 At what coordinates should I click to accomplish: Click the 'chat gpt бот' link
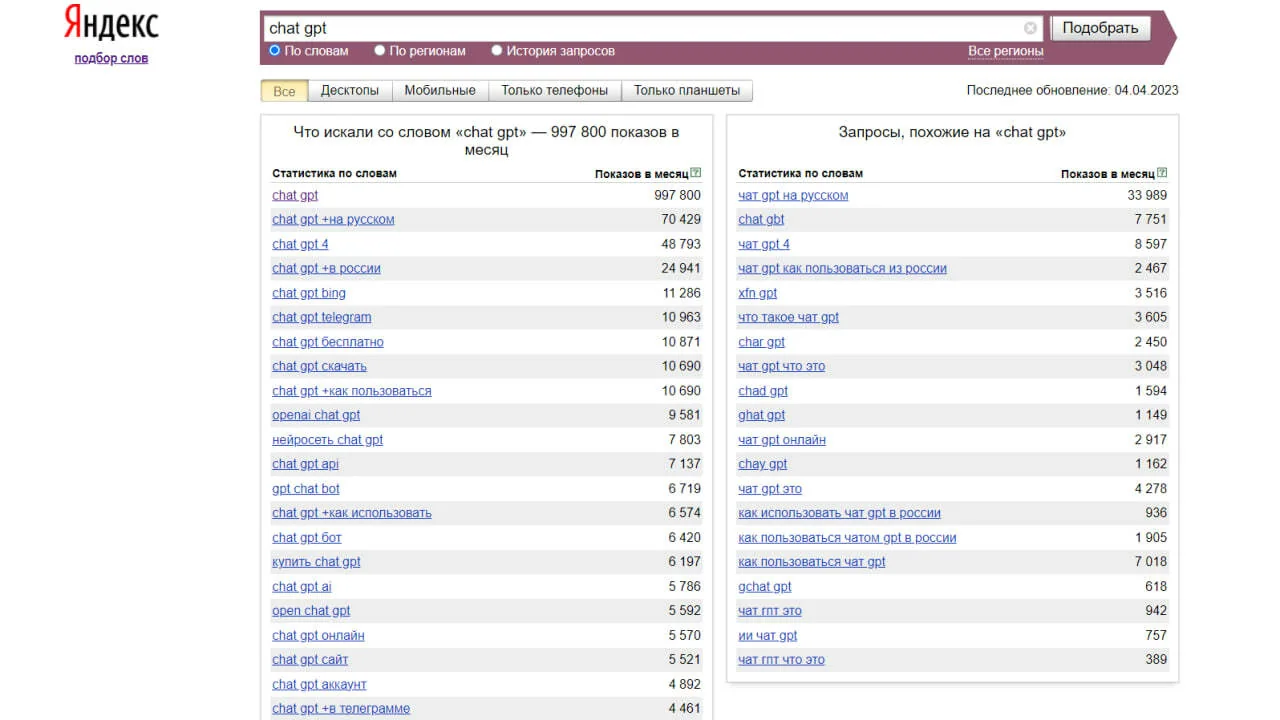tap(307, 538)
